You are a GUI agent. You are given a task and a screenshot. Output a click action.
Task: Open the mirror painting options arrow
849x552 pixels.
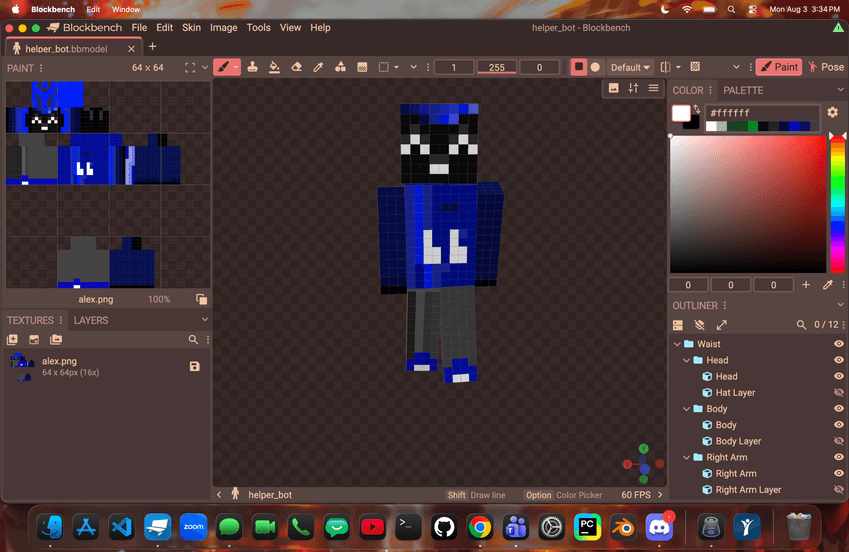[x=678, y=67]
